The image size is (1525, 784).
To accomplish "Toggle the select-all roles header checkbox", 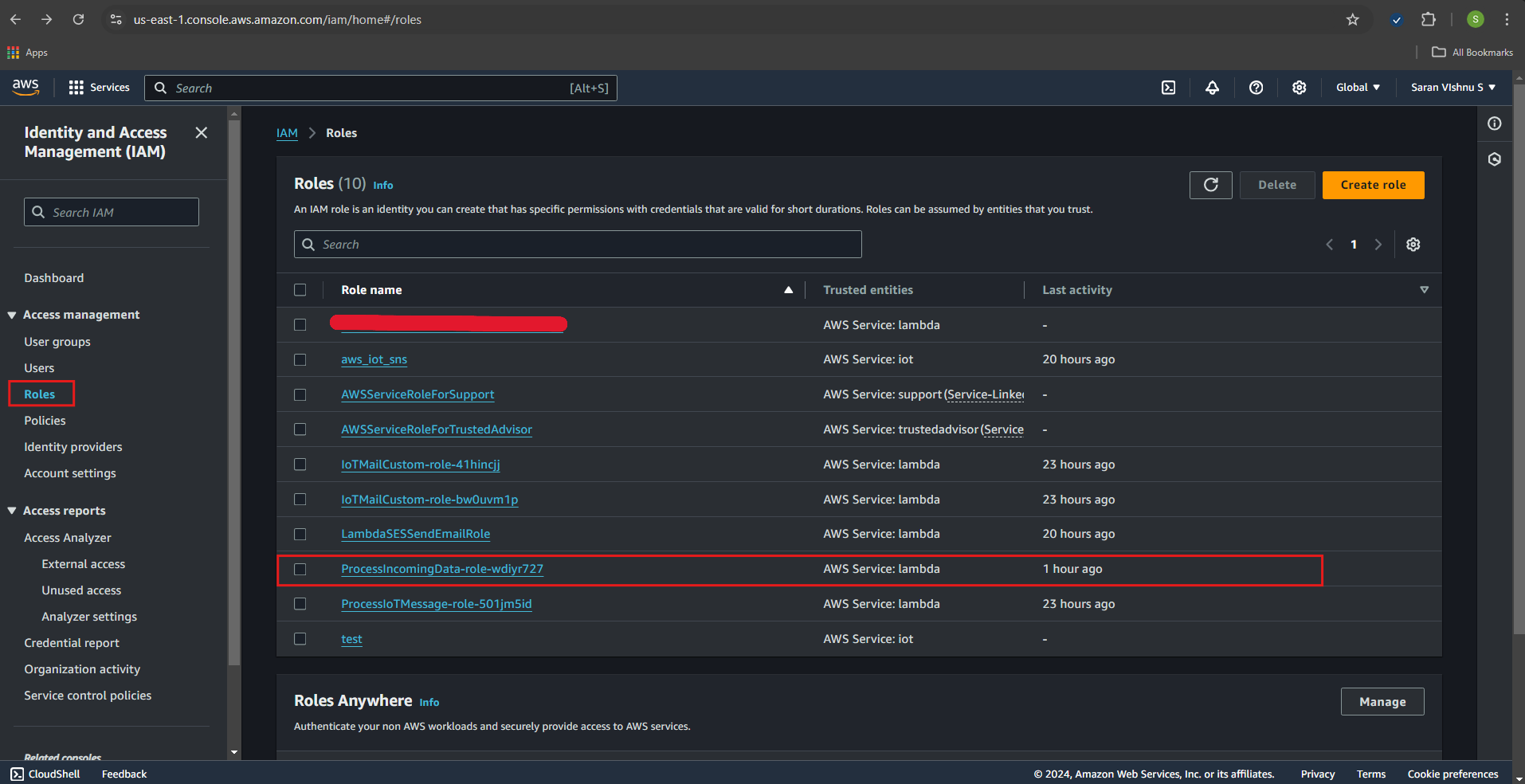I will coord(300,290).
